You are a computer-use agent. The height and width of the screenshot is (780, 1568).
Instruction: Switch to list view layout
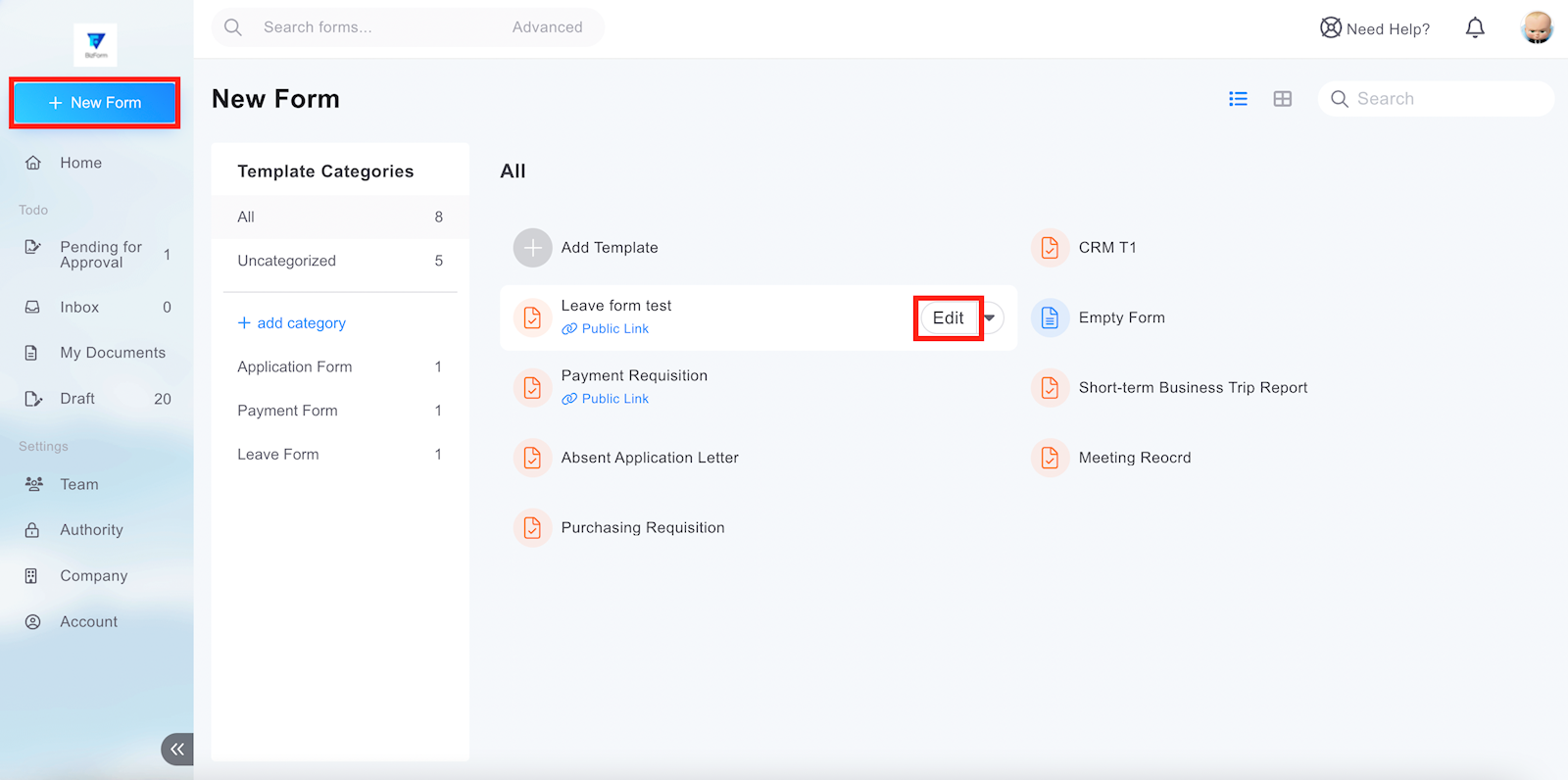(1238, 99)
